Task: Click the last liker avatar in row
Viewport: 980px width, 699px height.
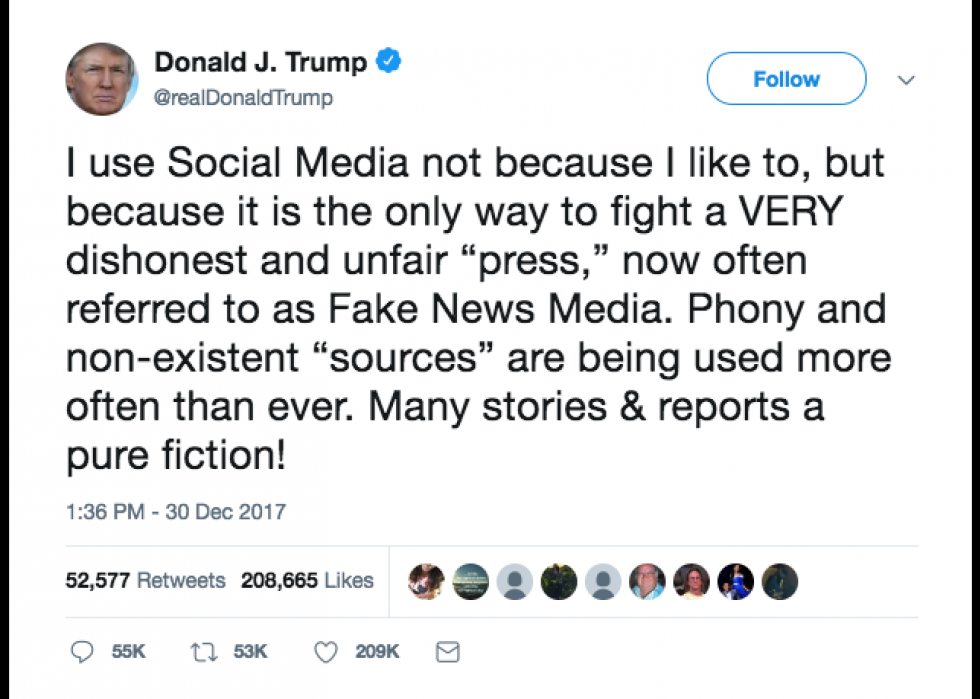Action: tap(780, 581)
